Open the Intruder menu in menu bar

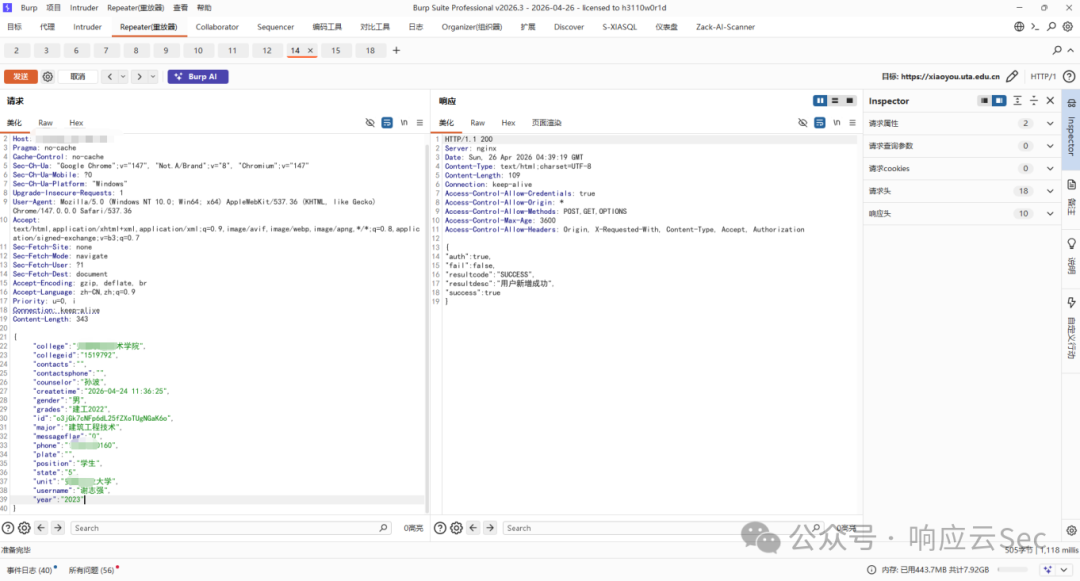84,8
